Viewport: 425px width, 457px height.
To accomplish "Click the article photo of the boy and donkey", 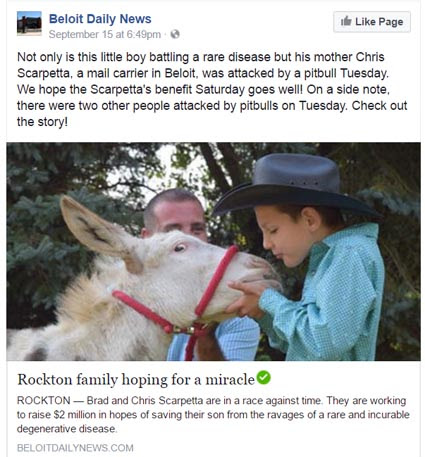I will tap(213, 252).
